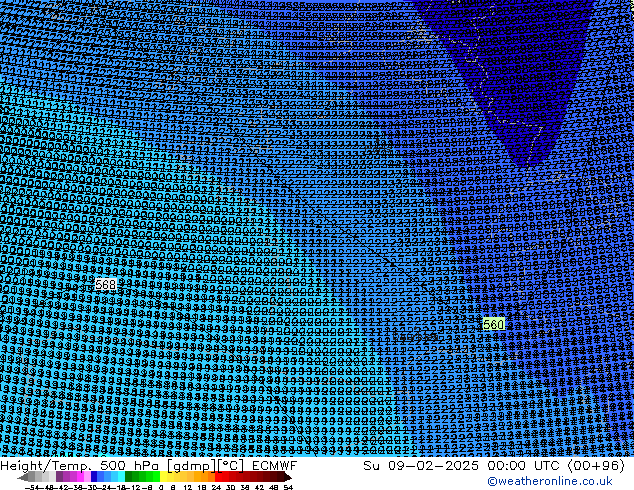Click the dark purple legend swatch near -42
This screenshot has width=634, height=490.
pos(59,476)
